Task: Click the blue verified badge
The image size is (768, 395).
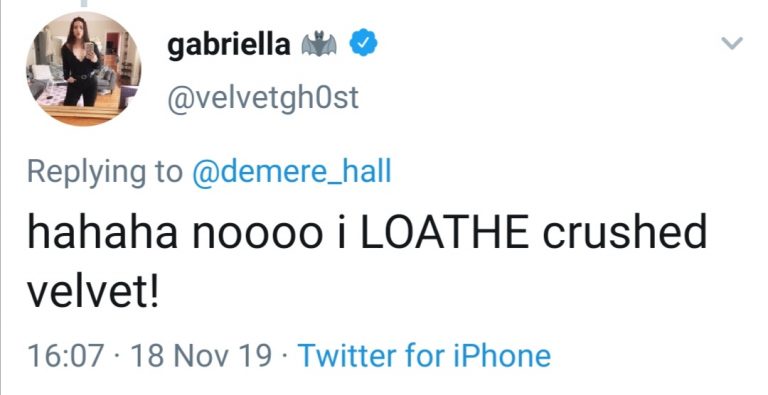Action: pyautogui.click(x=363, y=43)
